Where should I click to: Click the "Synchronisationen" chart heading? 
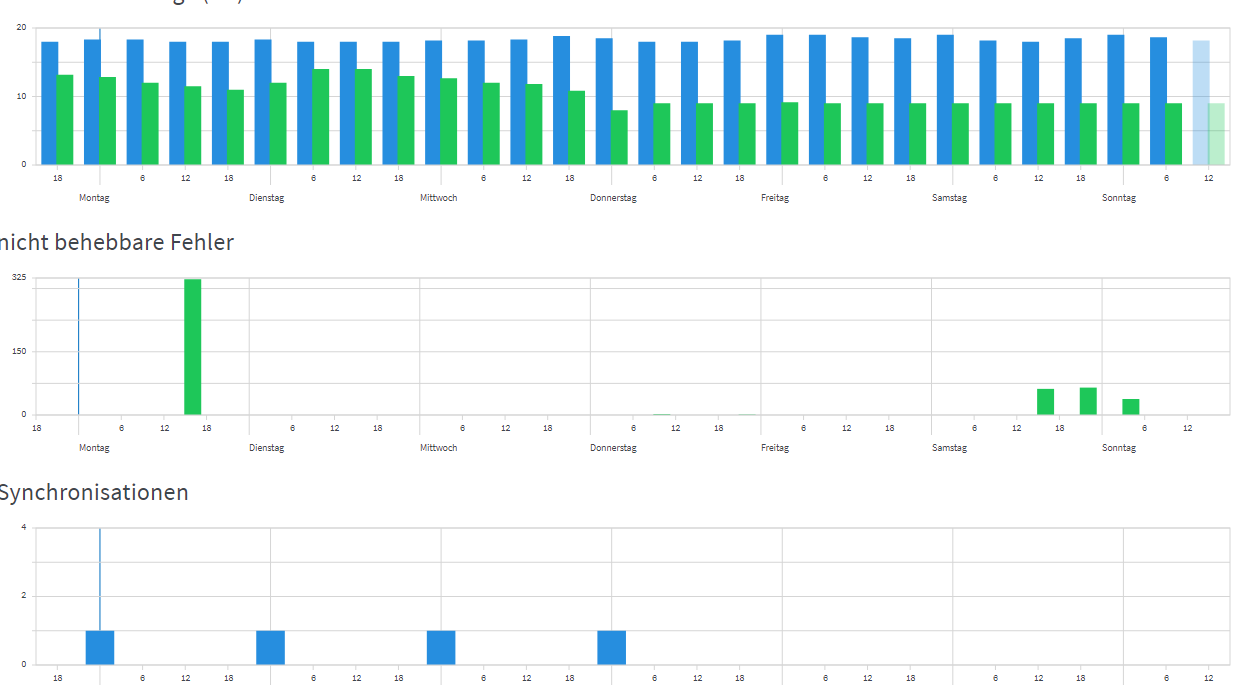pyautogui.click(x=93, y=492)
